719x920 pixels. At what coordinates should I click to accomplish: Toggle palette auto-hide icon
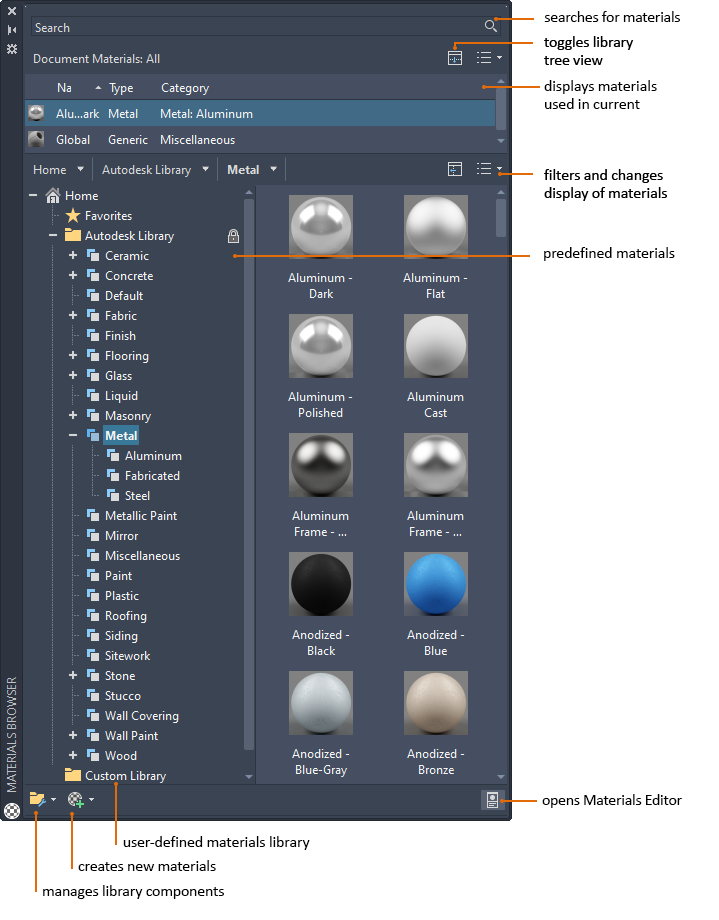[12, 29]
